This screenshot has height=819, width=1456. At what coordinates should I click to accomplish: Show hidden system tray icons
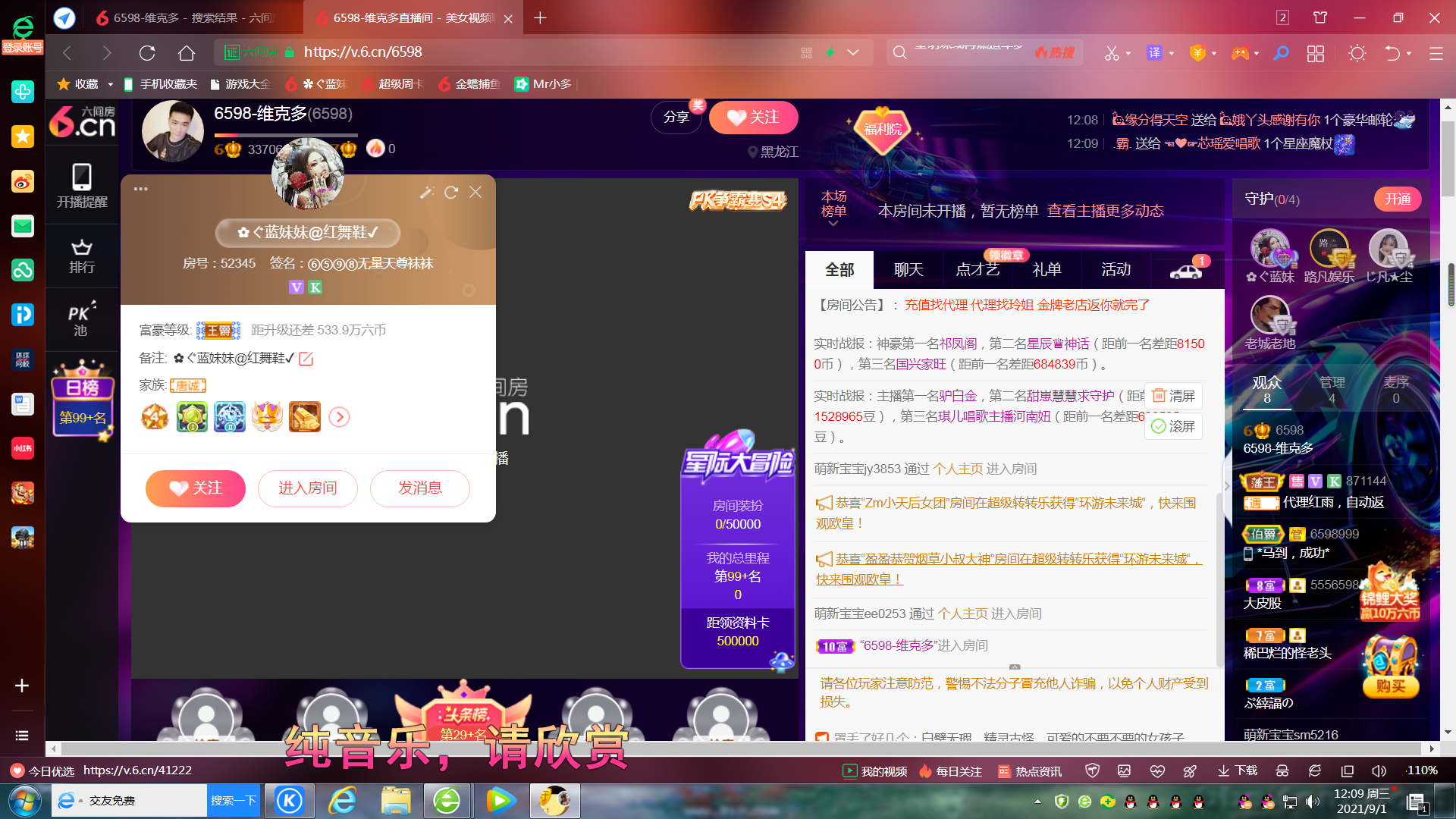tap(1037, 802)
